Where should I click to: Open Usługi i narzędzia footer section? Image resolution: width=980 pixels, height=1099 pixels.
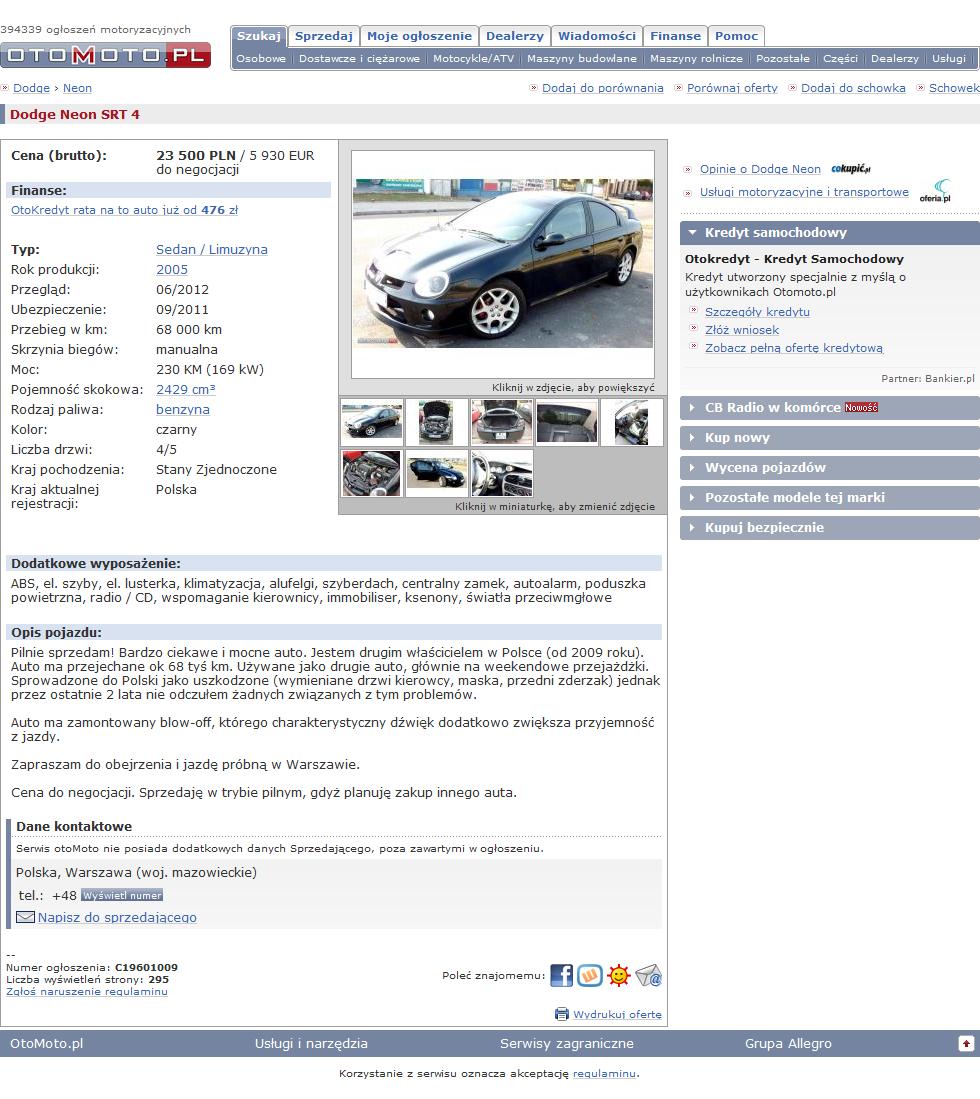pyautogui.click(x=311, y=1044)
